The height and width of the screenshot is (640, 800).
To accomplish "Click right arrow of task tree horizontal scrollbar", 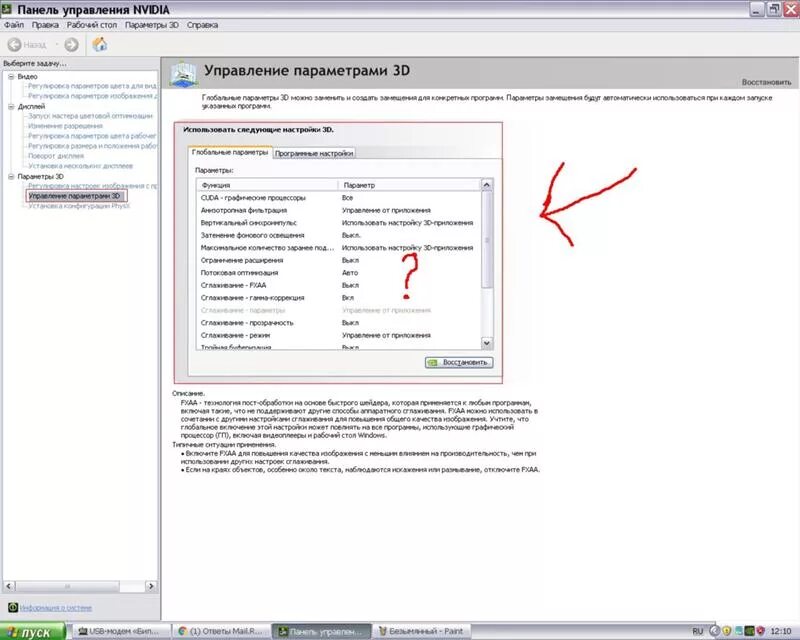I will click(151, 586).
